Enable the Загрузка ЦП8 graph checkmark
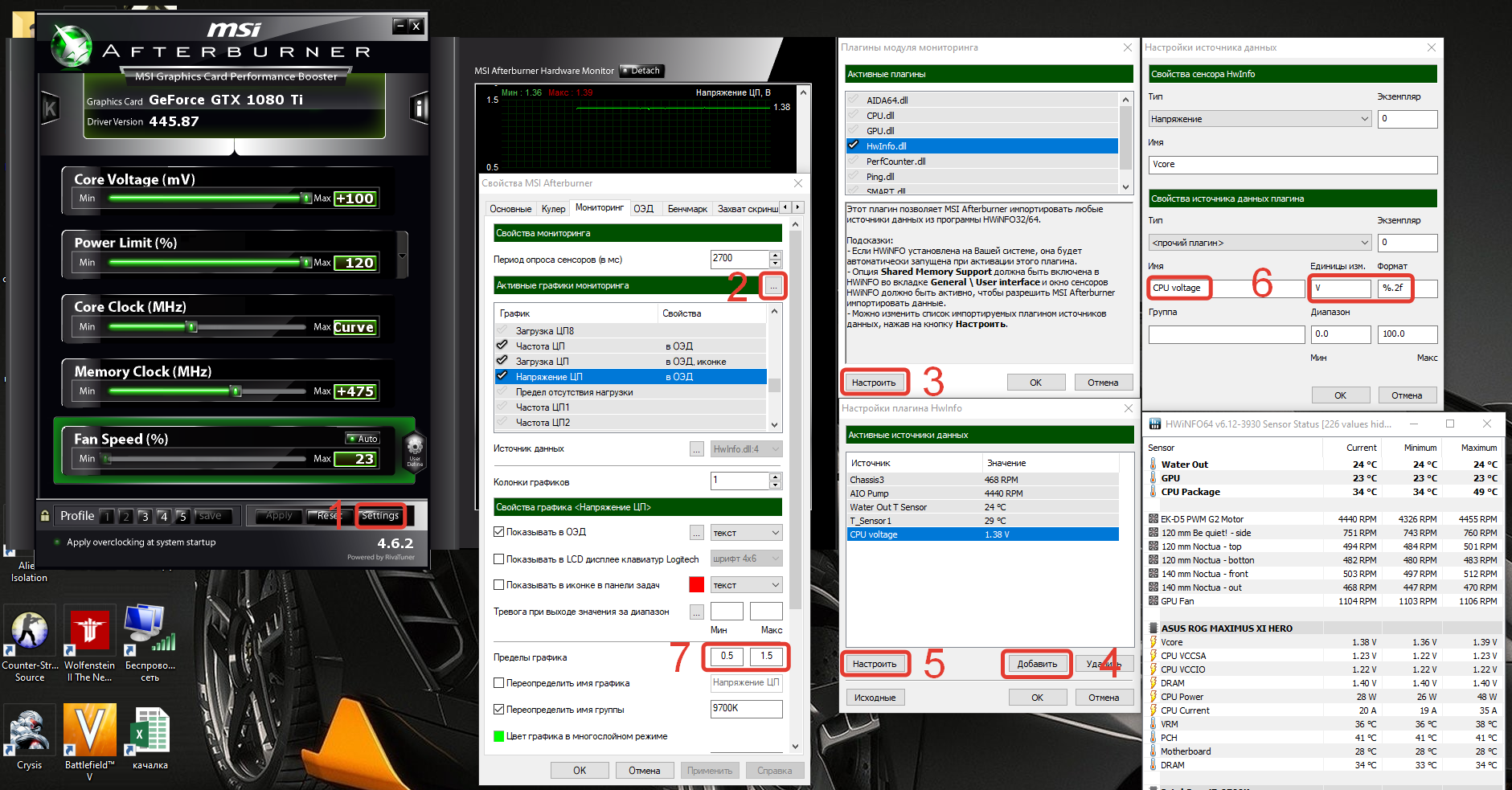Image resolution: width=1512 pixels, height=790 pixels. click(x=502, y=330)
